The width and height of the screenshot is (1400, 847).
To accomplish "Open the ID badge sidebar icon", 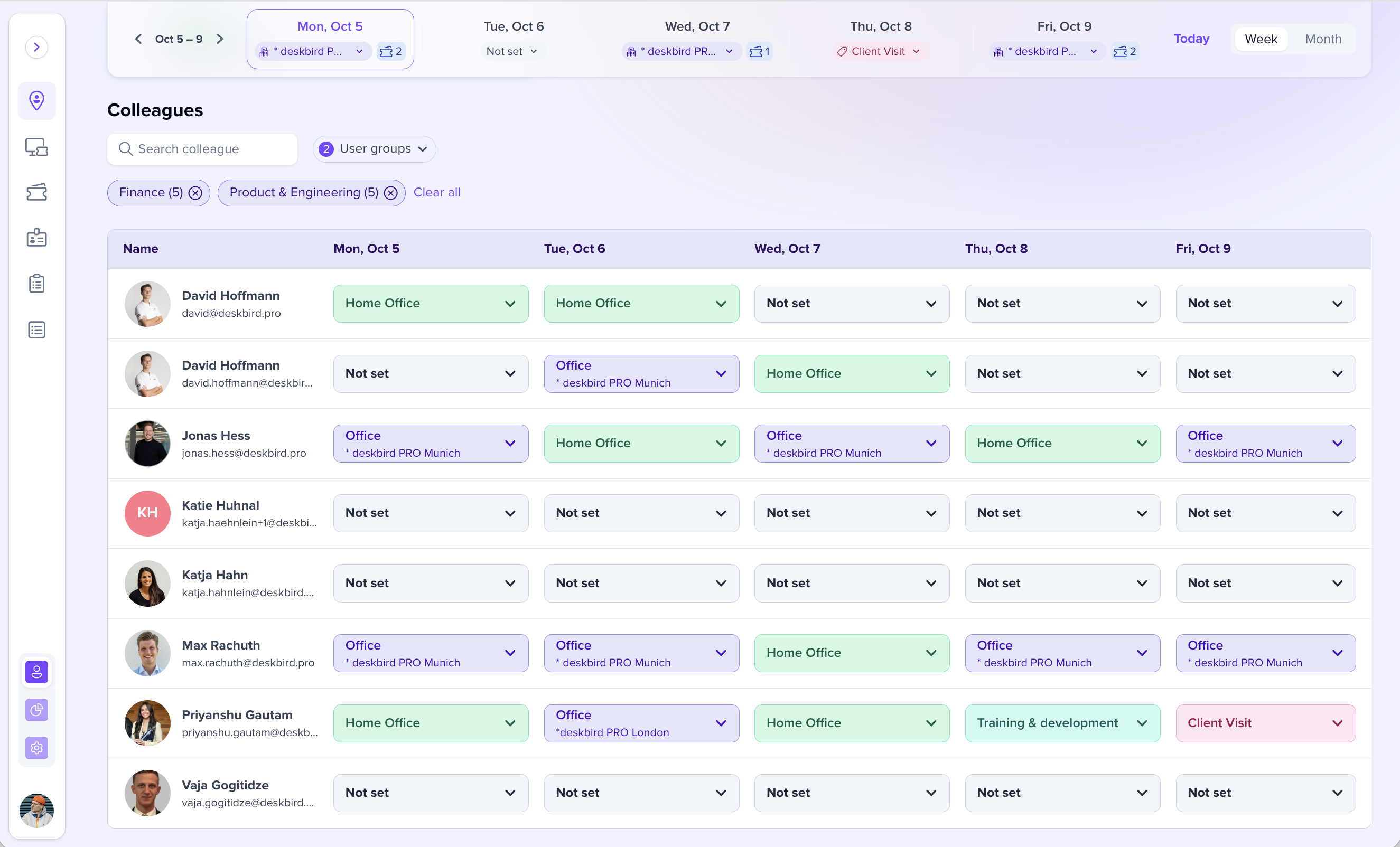I will 36,238.
